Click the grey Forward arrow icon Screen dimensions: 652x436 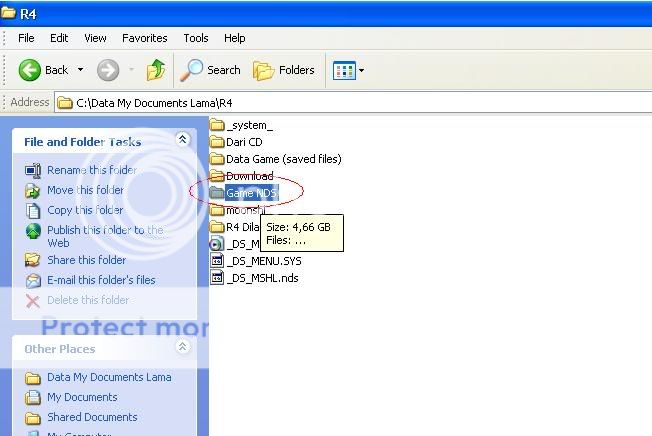coord(108,70)
